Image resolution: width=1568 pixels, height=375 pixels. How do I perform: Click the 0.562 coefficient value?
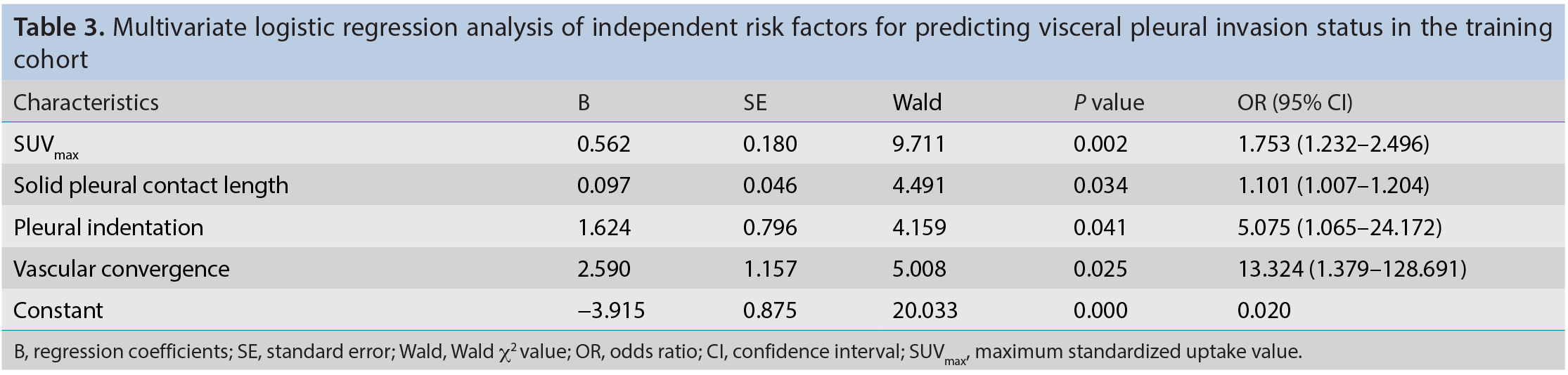tap(604, 144)
